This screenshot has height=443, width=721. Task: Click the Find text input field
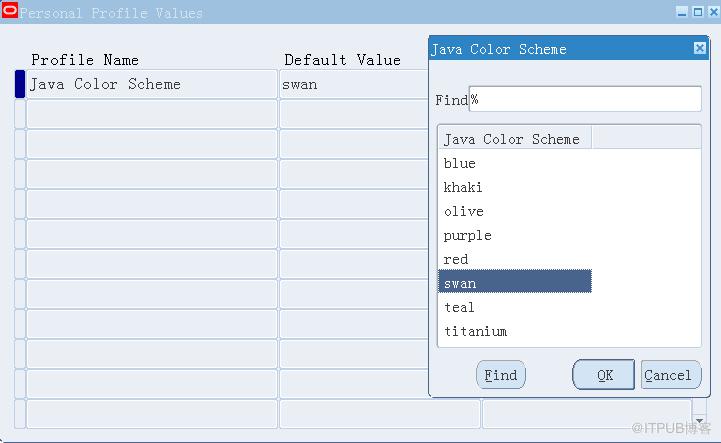[585, 99]
